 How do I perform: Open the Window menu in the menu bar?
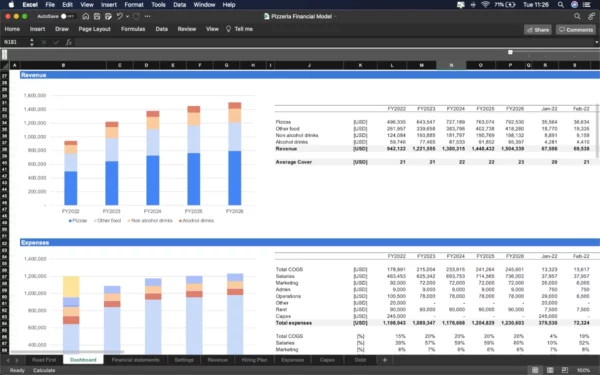point(204,5)
